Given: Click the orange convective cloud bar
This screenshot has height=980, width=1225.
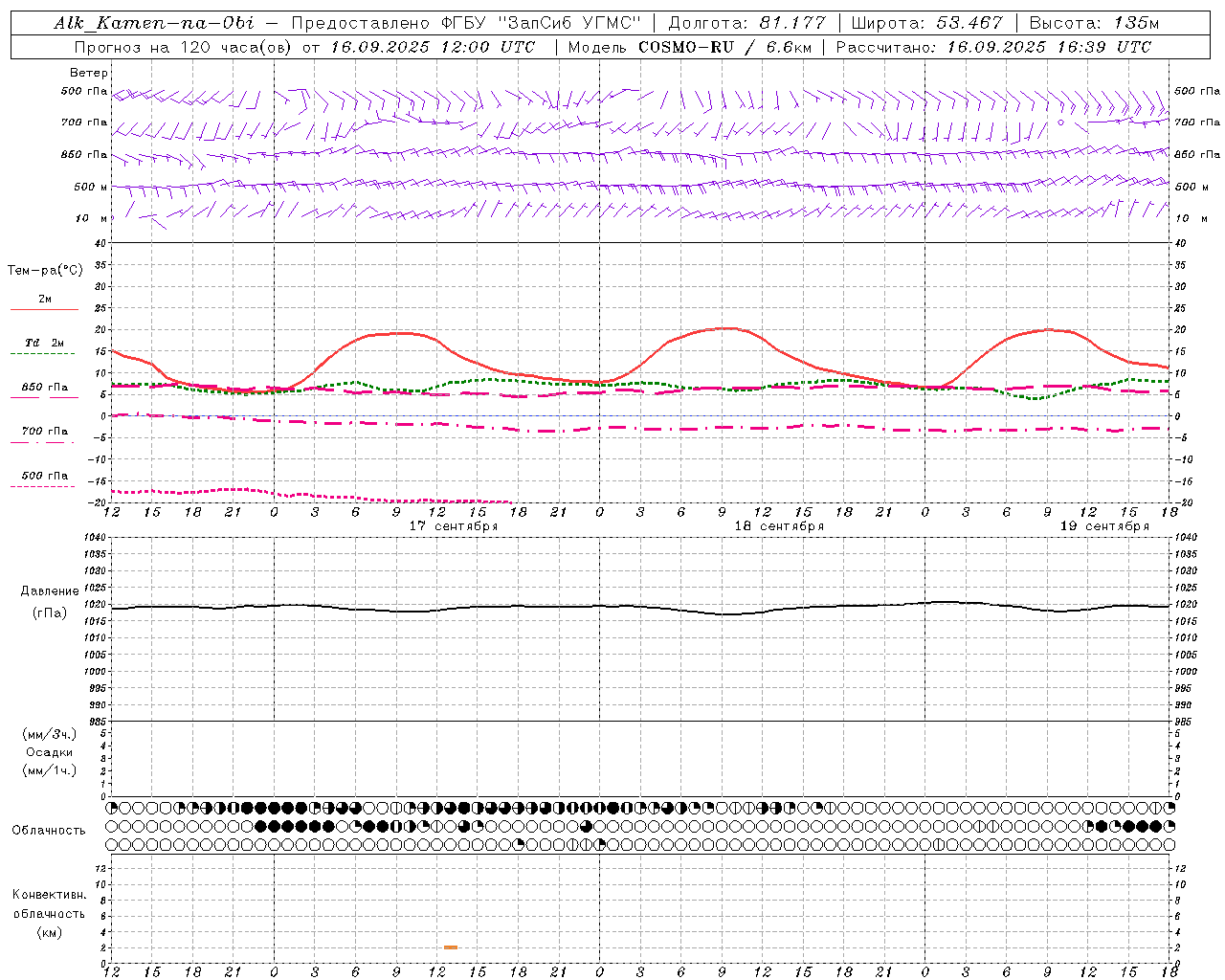Looking at the screenshot, I should (x=451, y=947).
